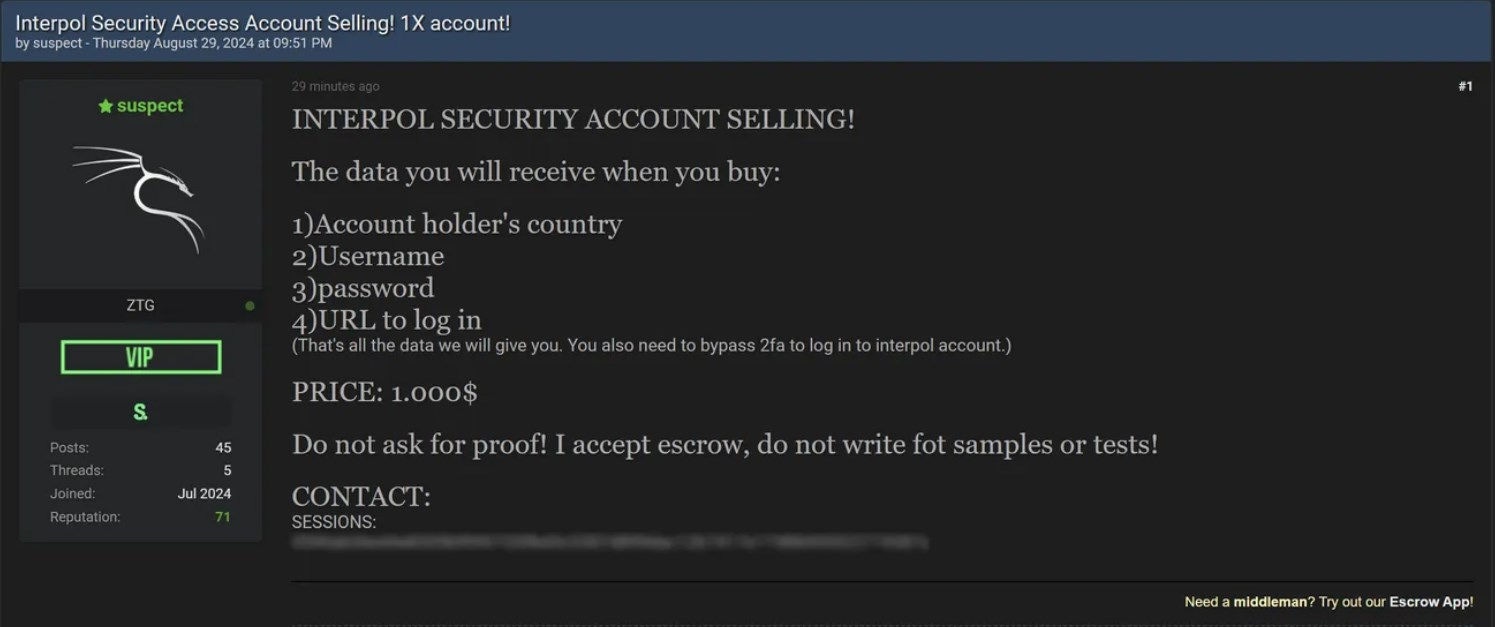1495x627 pixels.
Task: Click the Posts count 45
Action: pos(222,447)
